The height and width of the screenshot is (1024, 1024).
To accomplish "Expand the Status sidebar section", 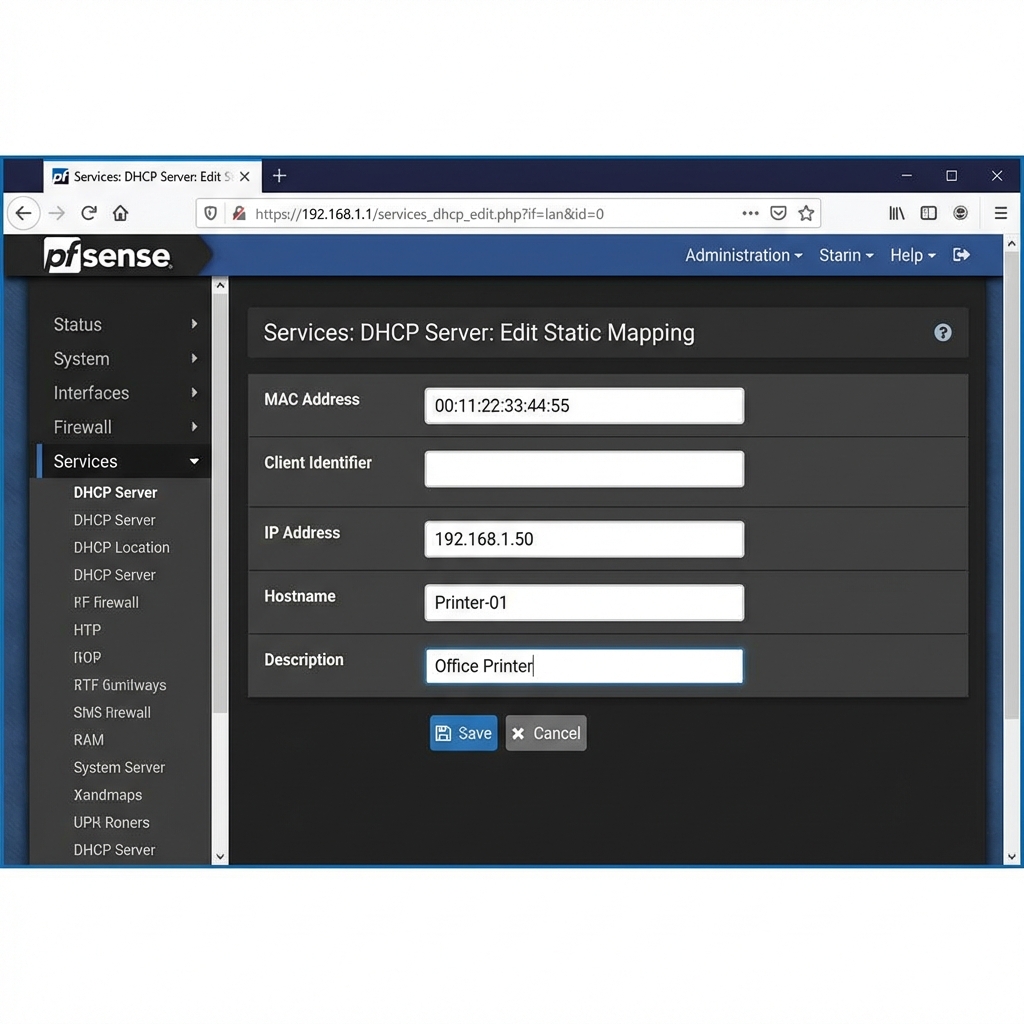I will (125, 324).
